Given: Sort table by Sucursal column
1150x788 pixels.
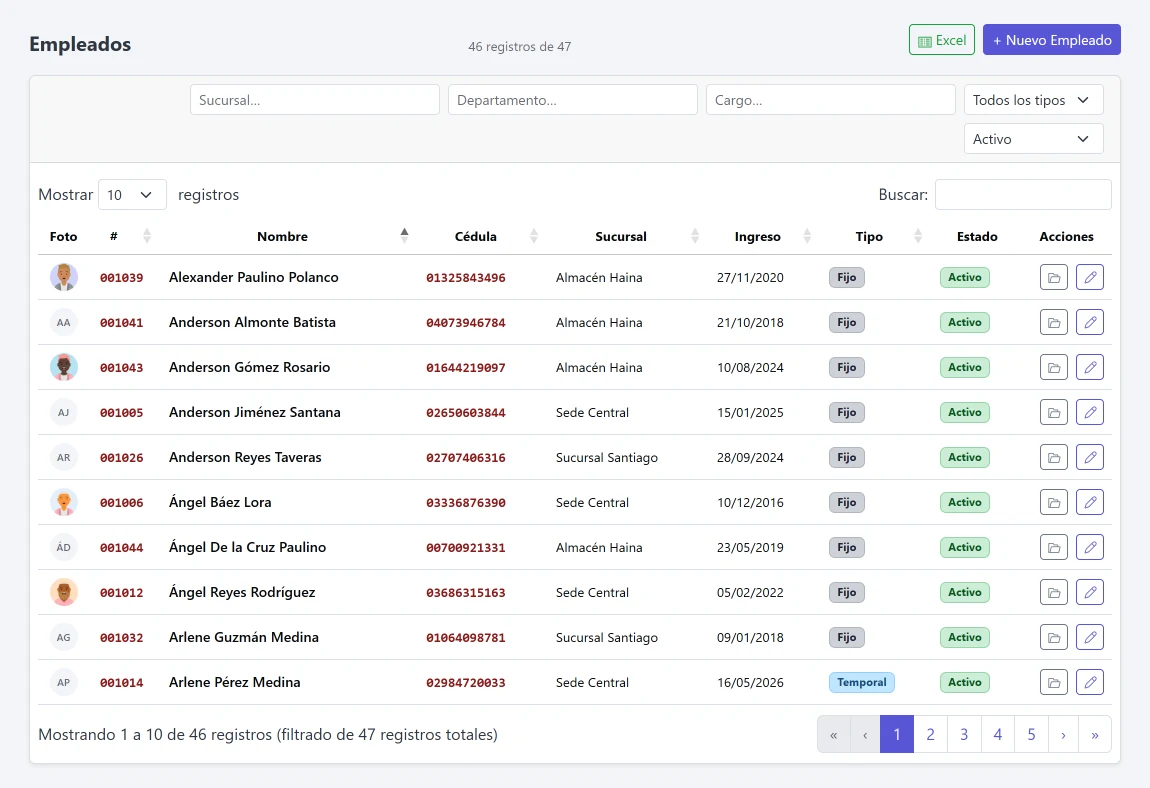Looking at the screenshot, I should click(x=620, y=236).
